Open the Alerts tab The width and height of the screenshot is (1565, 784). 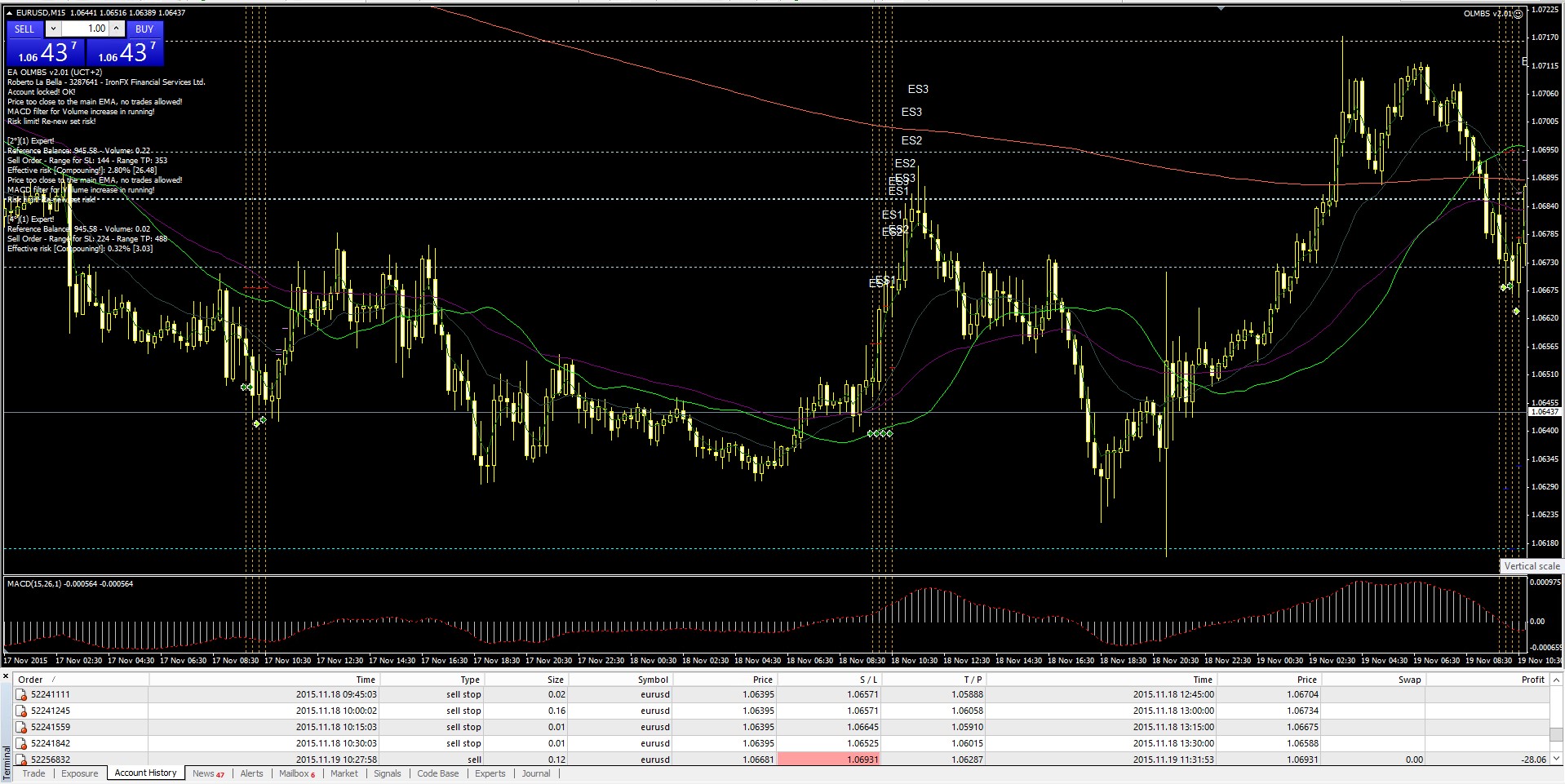pyautogui.click(x=252, y=773)
